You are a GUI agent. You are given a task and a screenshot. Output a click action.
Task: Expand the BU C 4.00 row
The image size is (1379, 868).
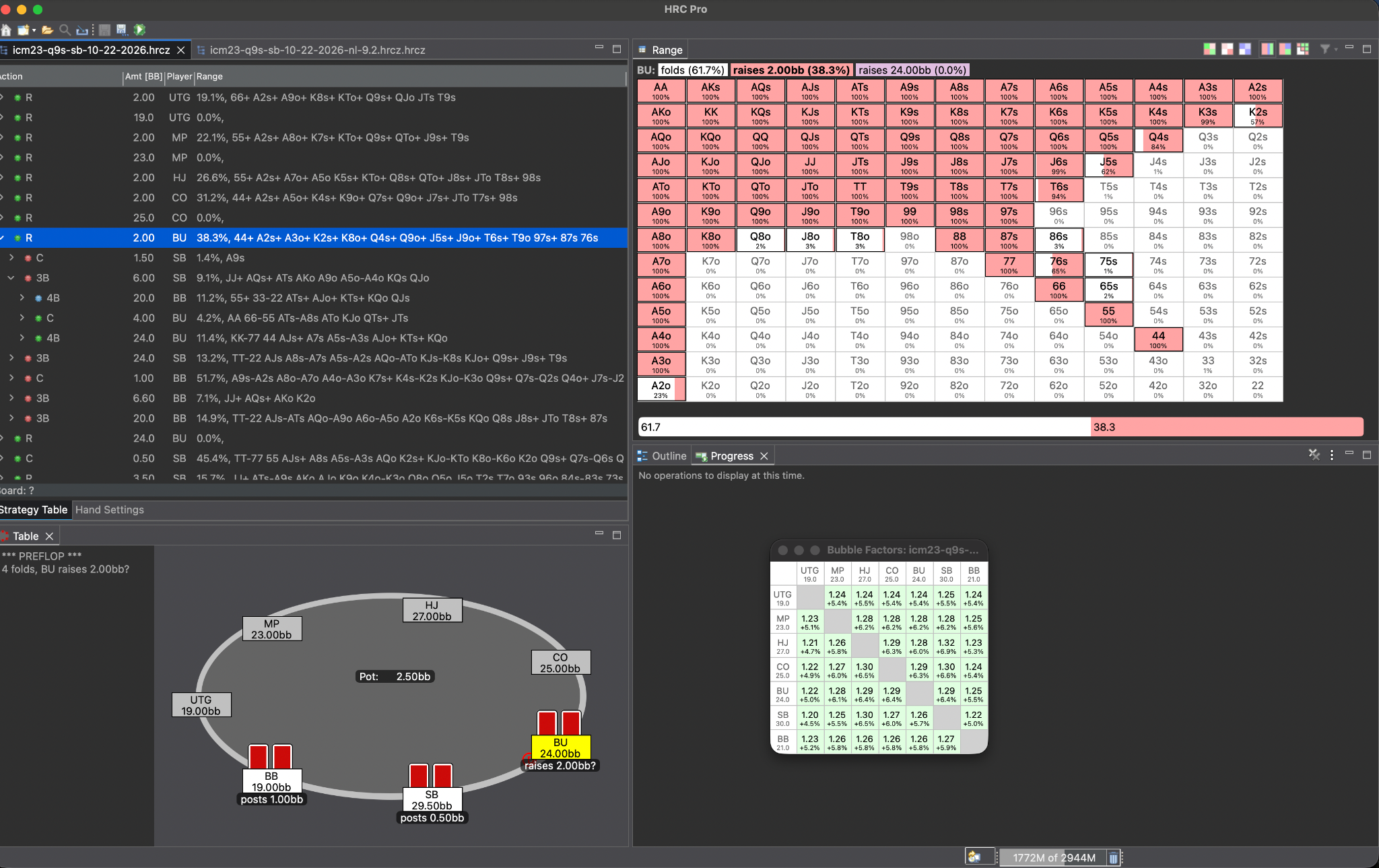tap(22, 318)
